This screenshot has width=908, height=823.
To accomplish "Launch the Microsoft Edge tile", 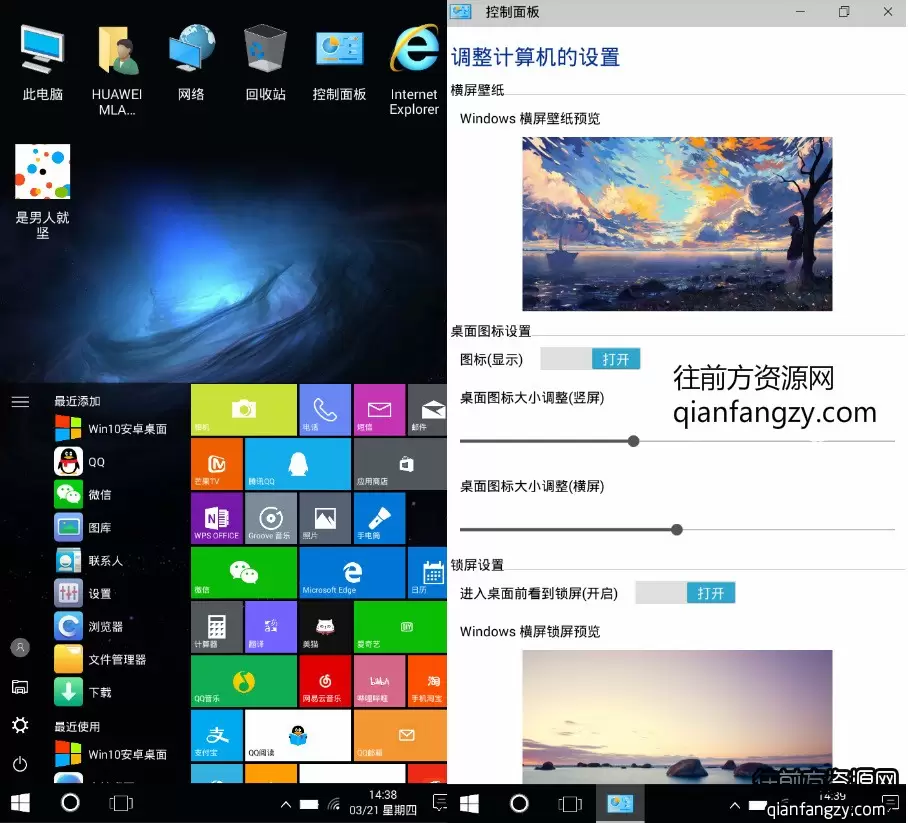I will tap(352, 573).
